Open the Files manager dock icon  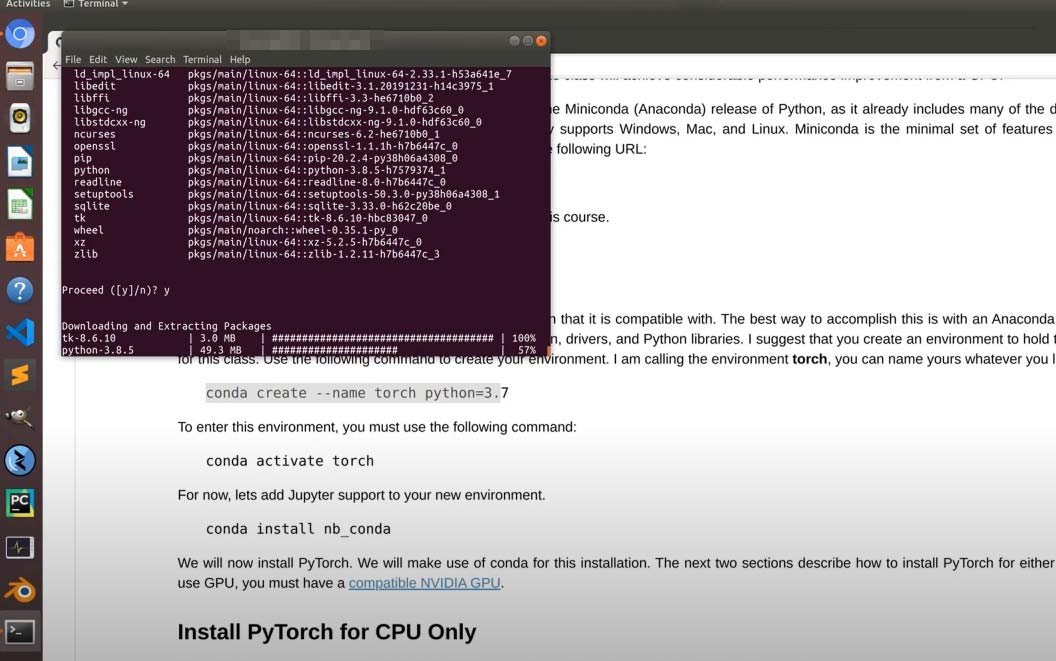coord(20,76)
